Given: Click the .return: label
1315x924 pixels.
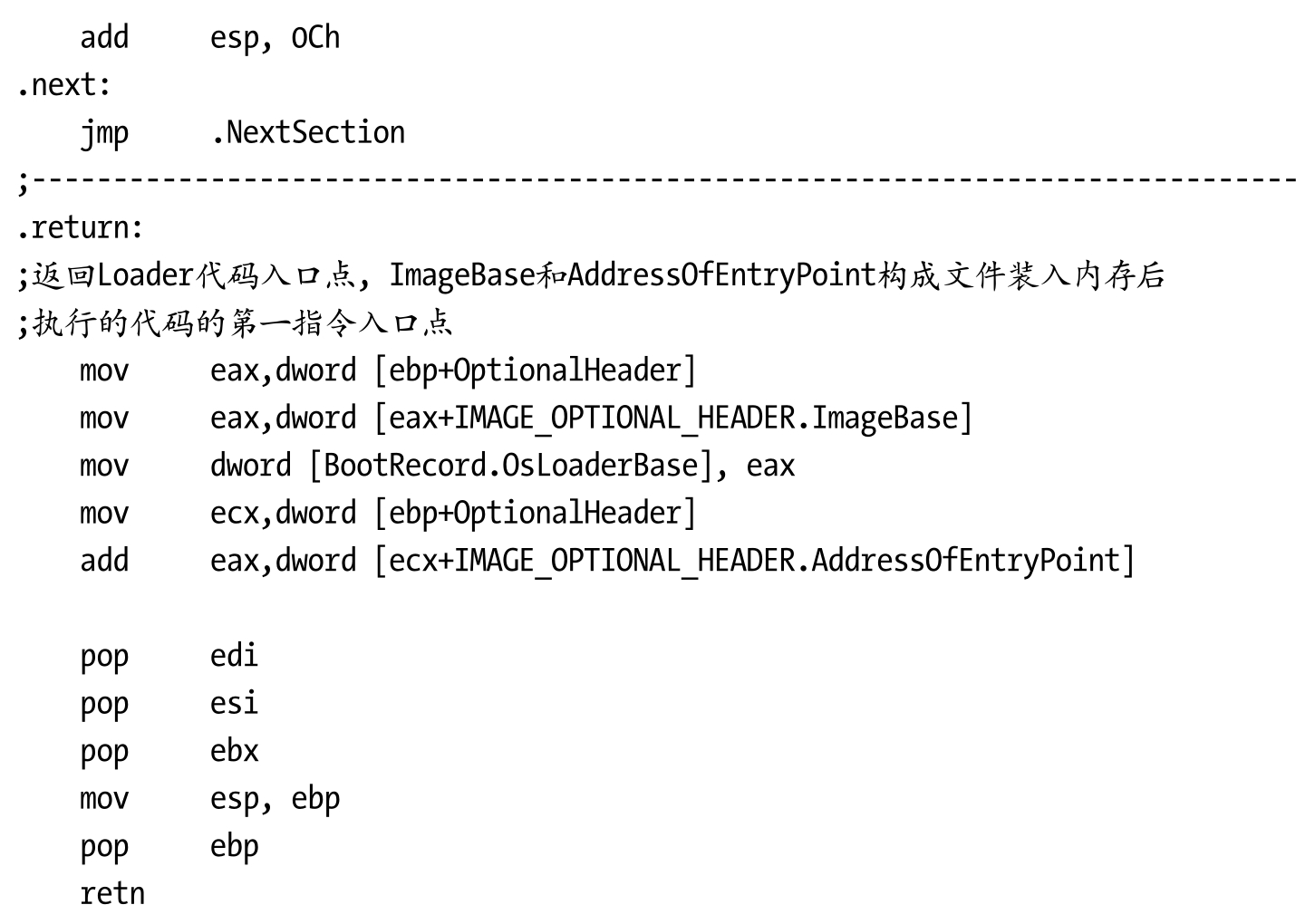Looking at the screenshot, I should (x=80, y=227).
